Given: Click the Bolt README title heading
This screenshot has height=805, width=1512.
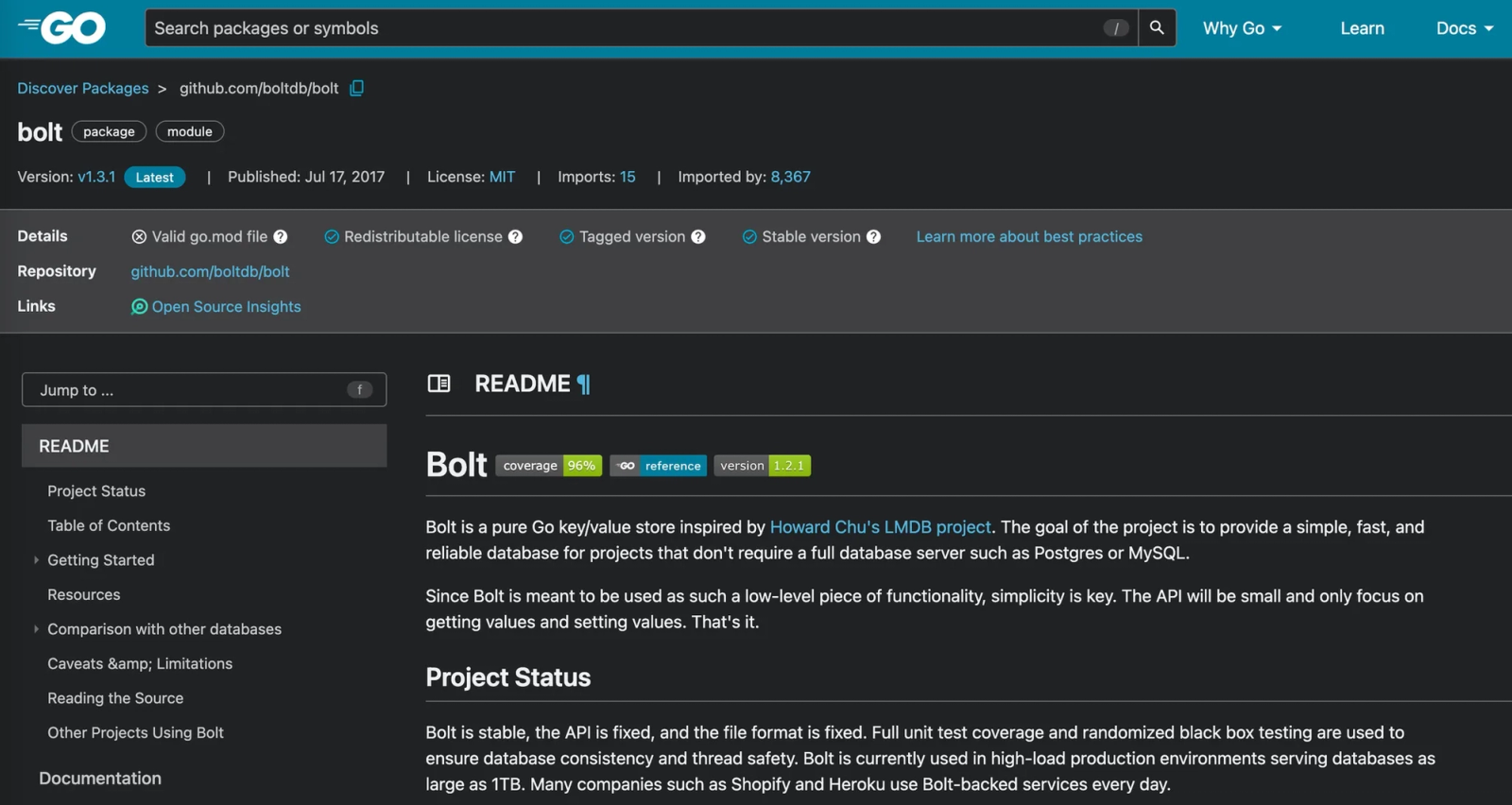Looking at the screenshot, I should 456,465.
